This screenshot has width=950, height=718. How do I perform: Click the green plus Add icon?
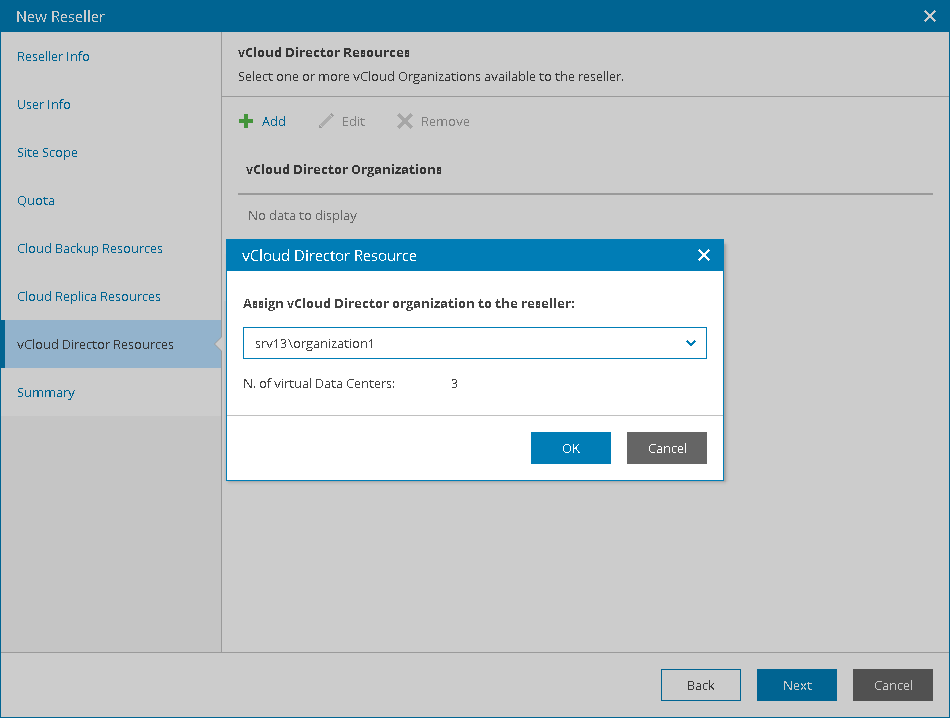246,122
